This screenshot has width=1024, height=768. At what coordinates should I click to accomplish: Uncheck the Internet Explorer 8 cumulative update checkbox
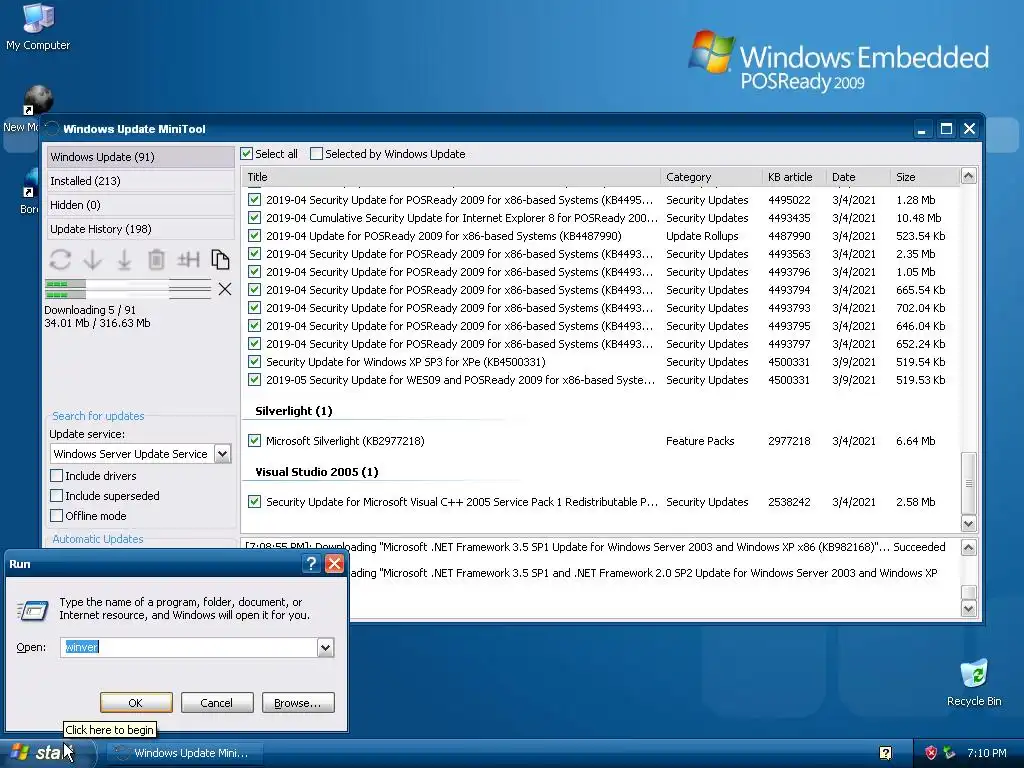pos(255,217)
